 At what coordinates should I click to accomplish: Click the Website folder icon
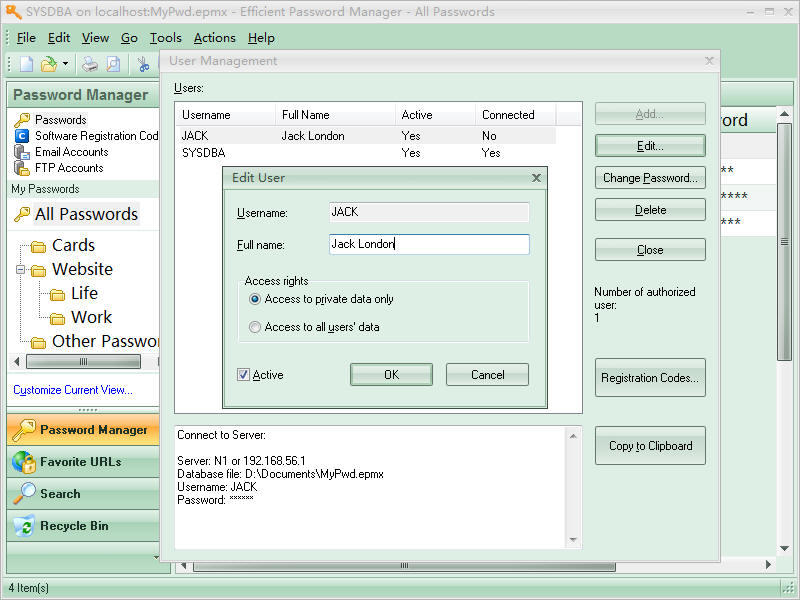(38, 270)
